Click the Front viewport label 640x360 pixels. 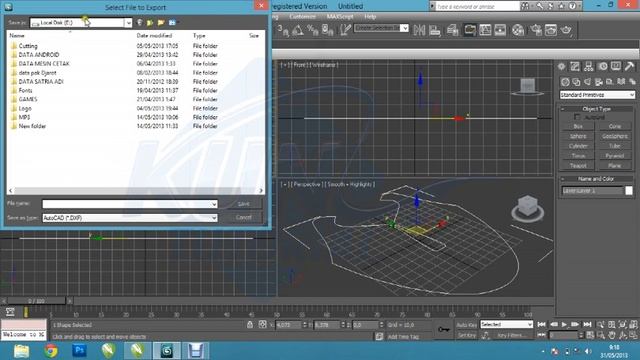[x=300, y=65]
